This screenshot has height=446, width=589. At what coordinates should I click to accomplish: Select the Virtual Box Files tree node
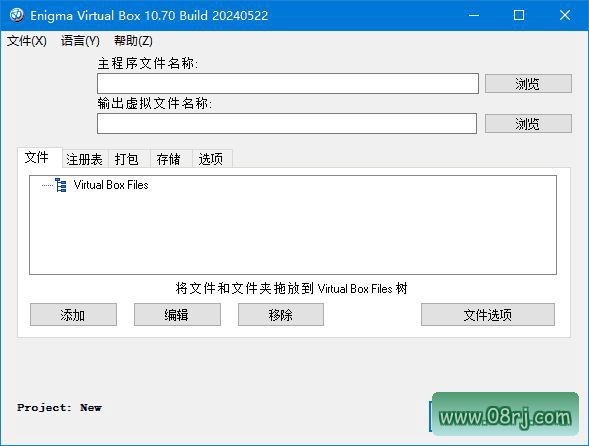(111, 185)
